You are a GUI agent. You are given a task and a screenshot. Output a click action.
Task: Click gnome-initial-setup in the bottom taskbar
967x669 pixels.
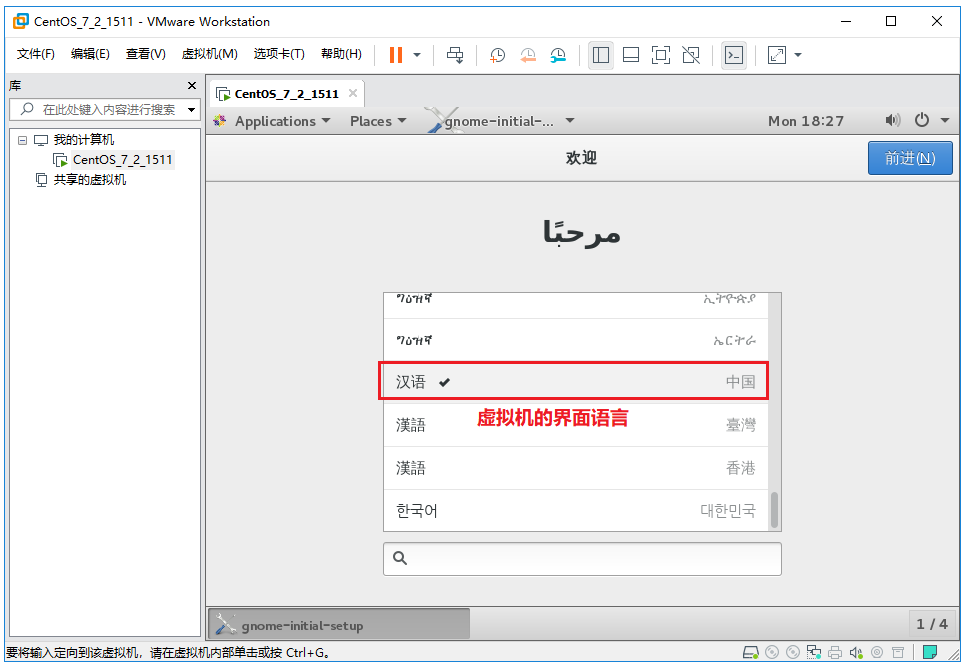pyautogui.click(x=339, y=625)
